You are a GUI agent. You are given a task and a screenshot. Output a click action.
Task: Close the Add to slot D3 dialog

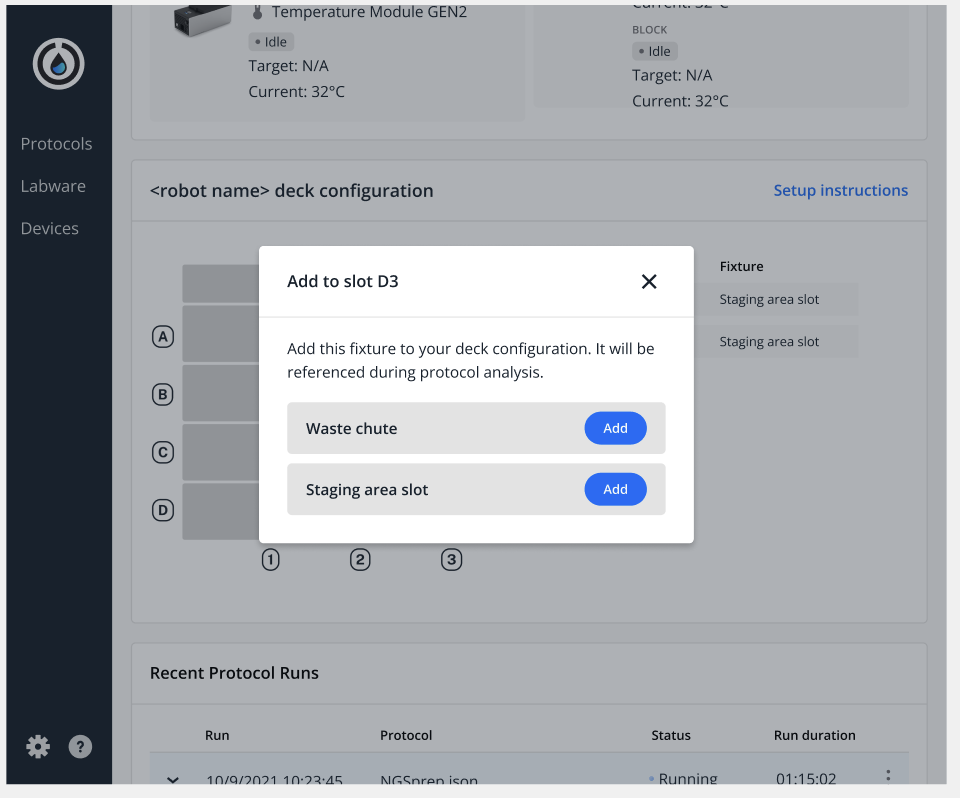pos(649,281)
